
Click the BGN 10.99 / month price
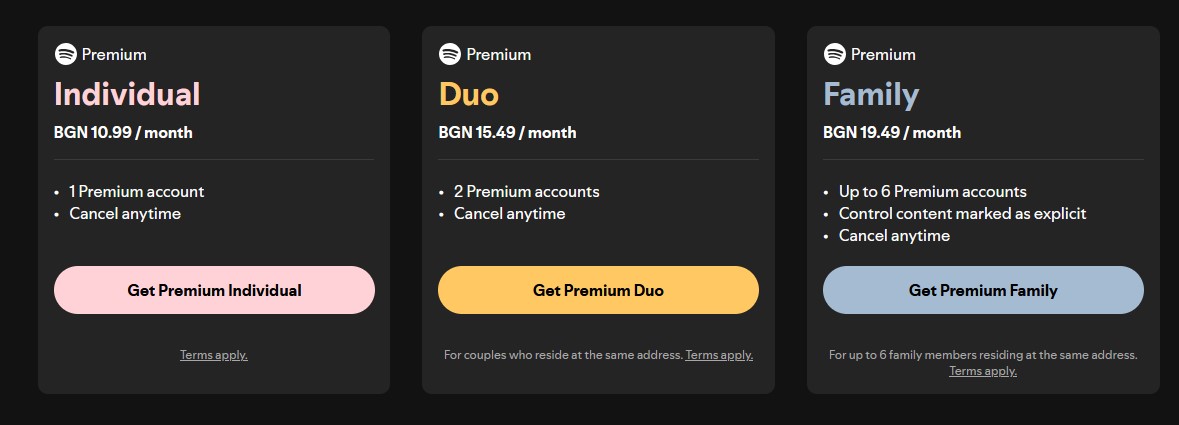tap(123, 132)
